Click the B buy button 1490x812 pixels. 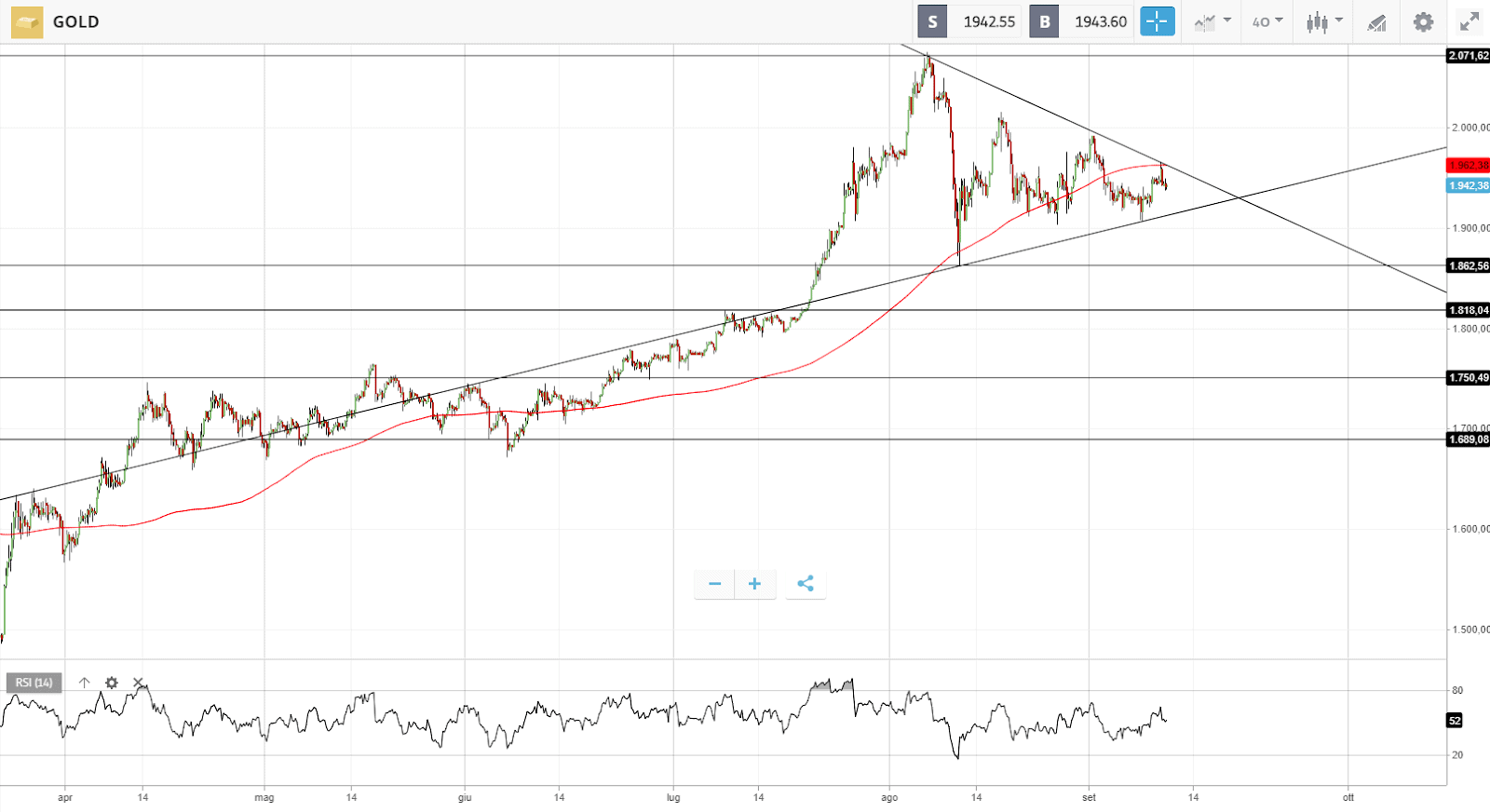click(1044, 21)
